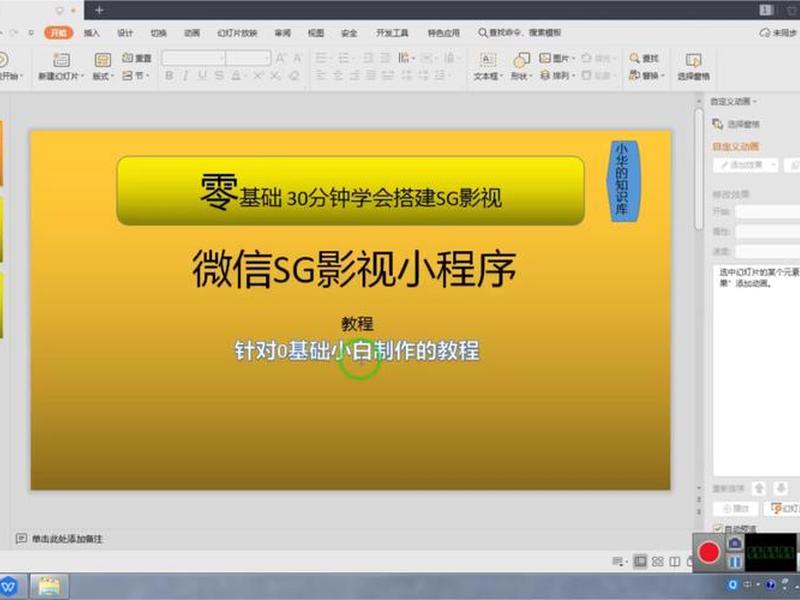
Task: Open the file explorer taskbar icon
Action: coord(49,586)
